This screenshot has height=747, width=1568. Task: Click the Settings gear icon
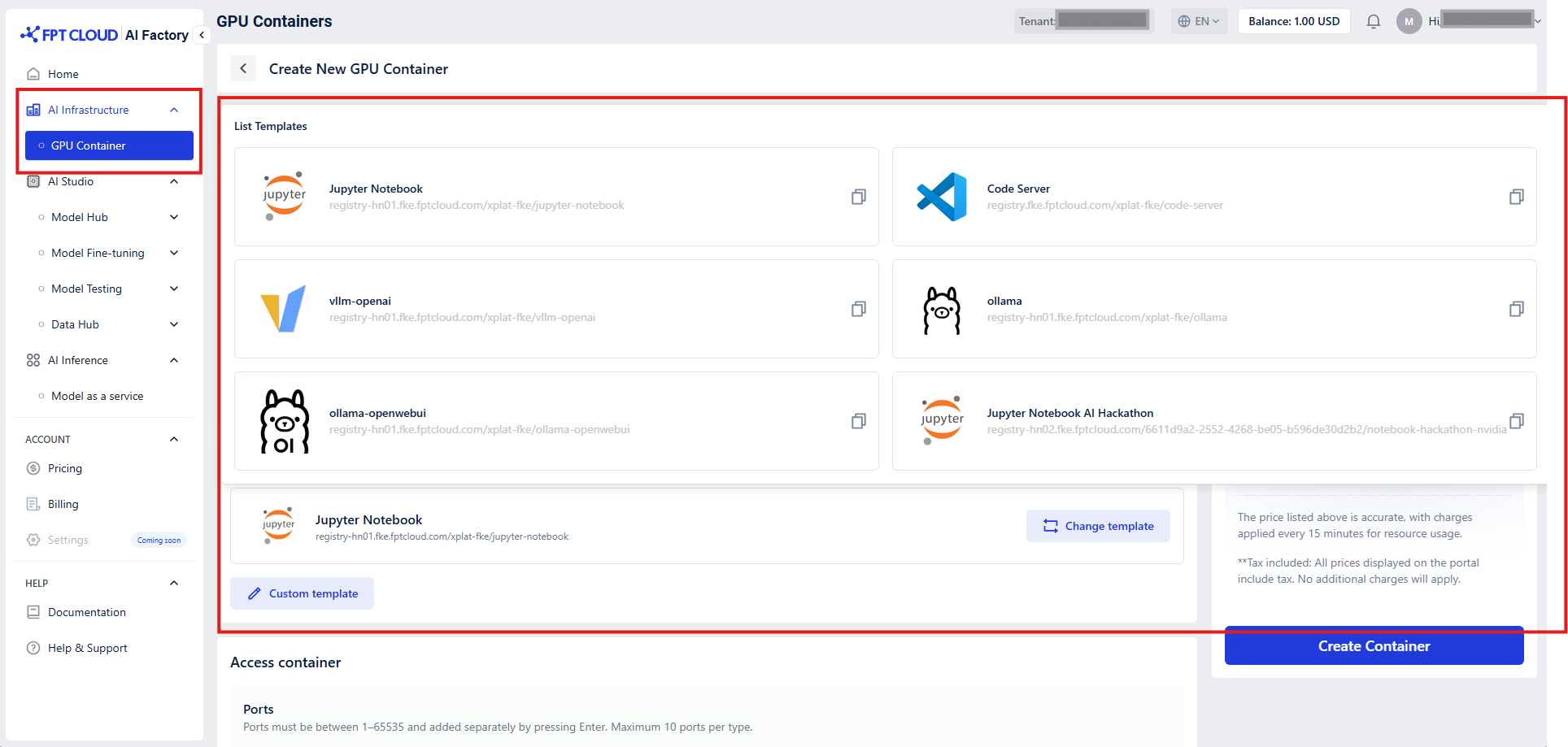click(x=33, y=540)
